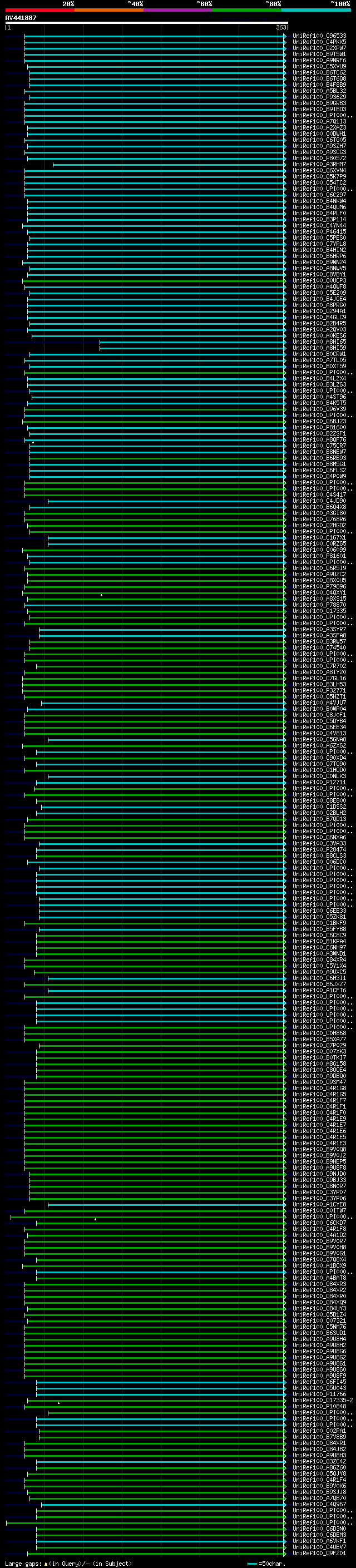356x1568 pixels.
Task: Click the purple ~60% identity legend segment
Action: [x=177, y=10]
